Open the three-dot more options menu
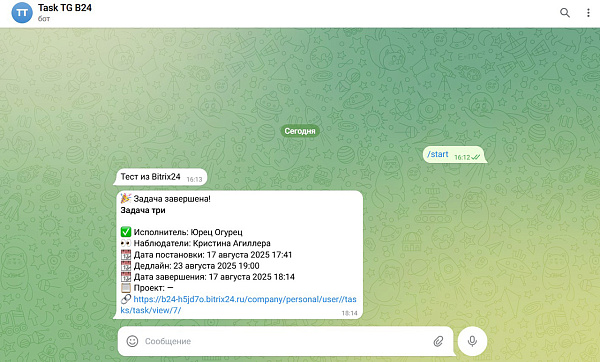Image resolution: width=600 pixels, height=362 pixels. click(588, 13)
